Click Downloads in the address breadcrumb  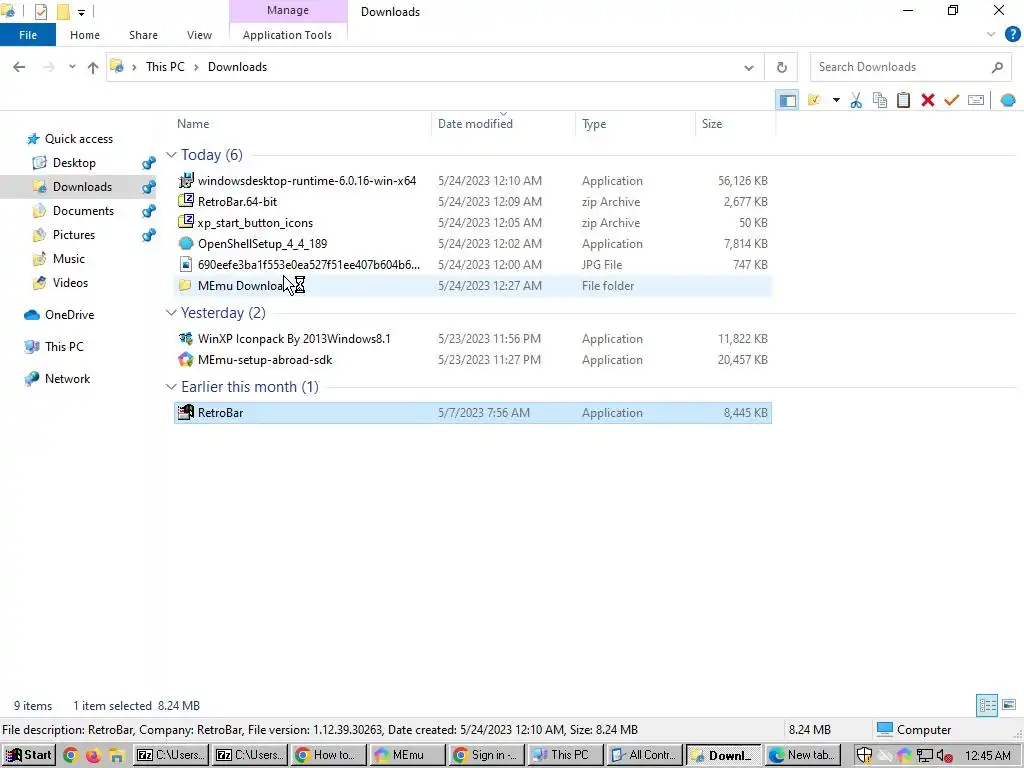point(237,67)
